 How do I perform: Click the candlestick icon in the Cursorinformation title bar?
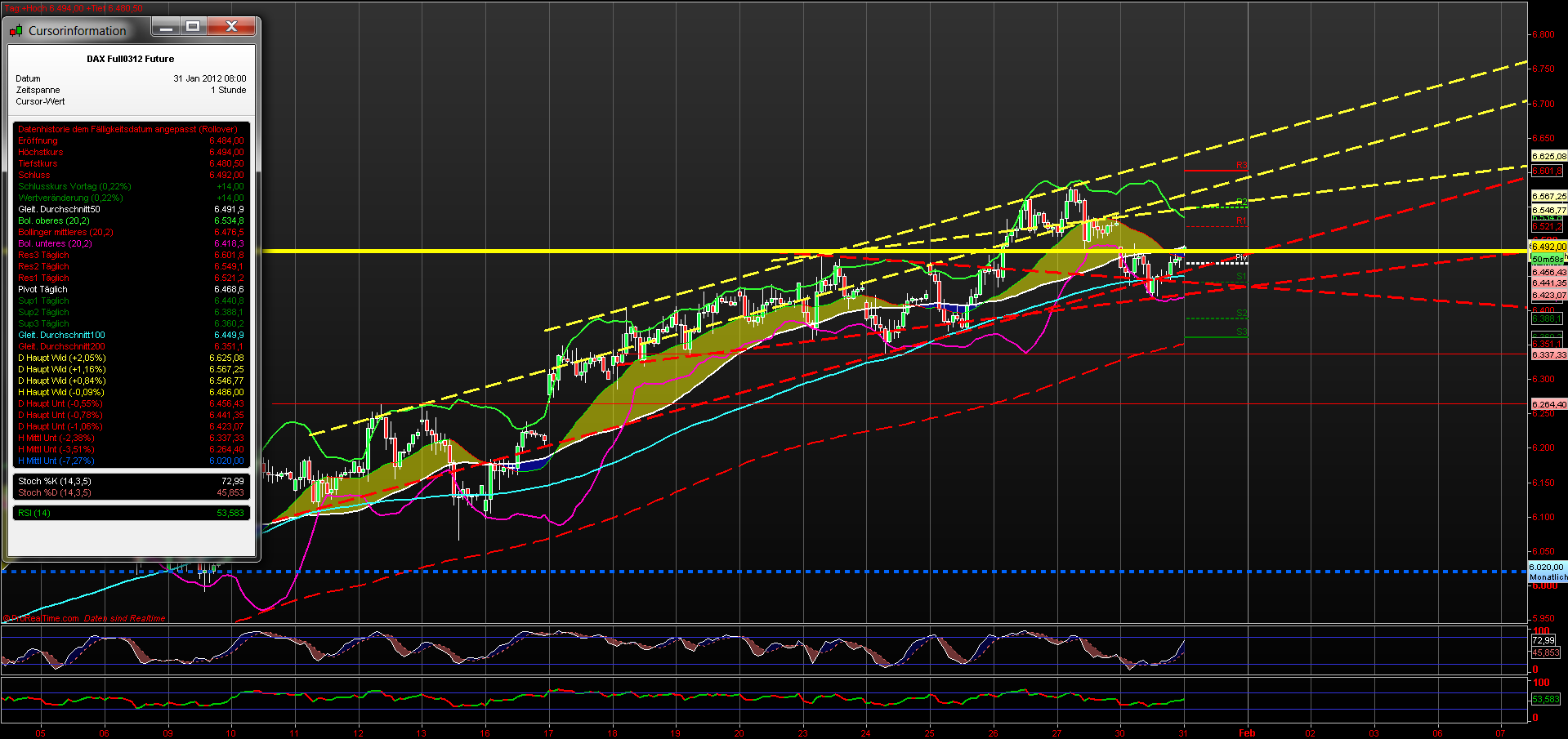click(x=15, y=29)
